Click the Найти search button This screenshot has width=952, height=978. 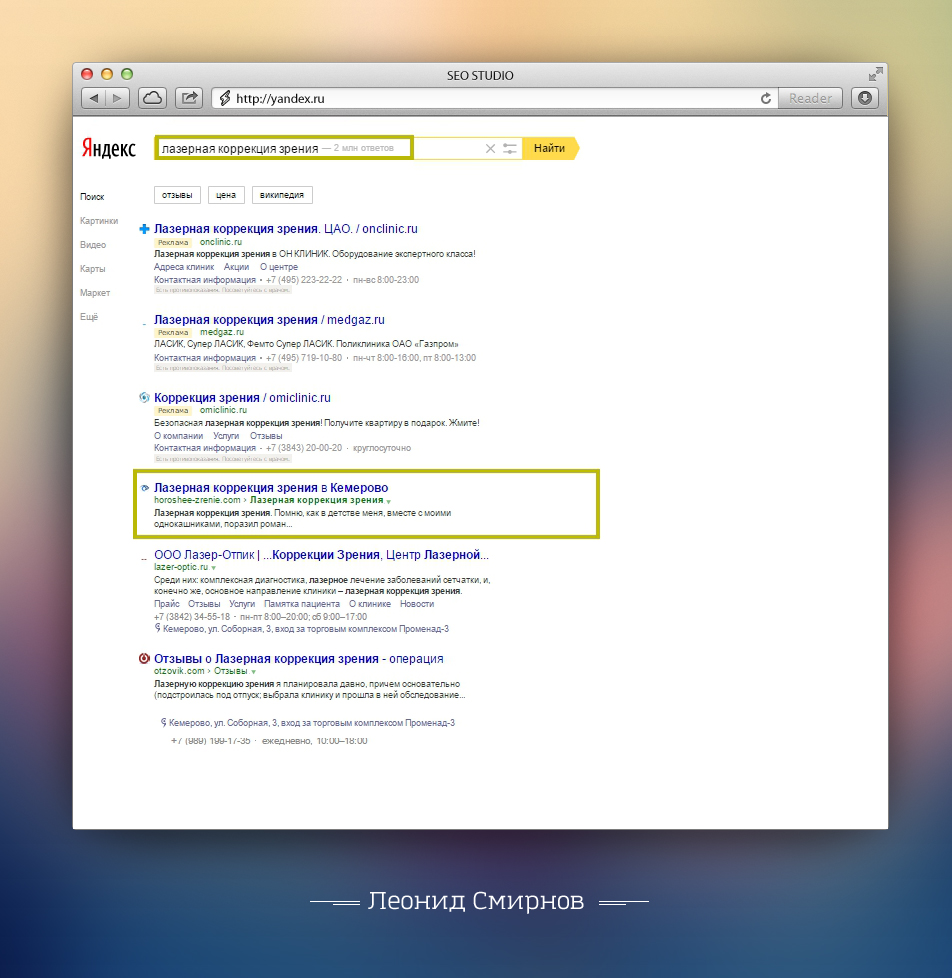pos(550,148)
